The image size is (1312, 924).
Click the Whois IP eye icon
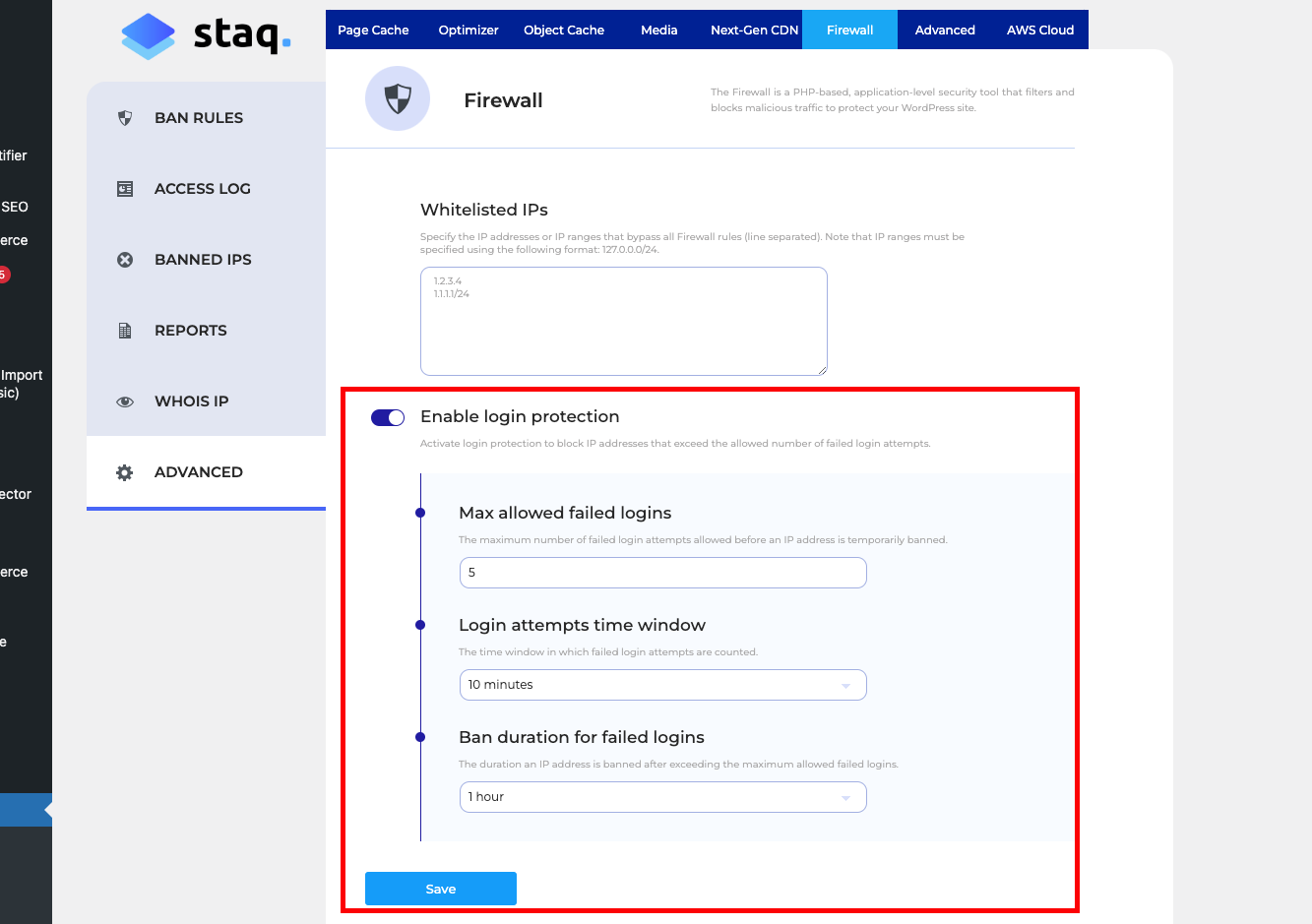[x=125, y=401]
